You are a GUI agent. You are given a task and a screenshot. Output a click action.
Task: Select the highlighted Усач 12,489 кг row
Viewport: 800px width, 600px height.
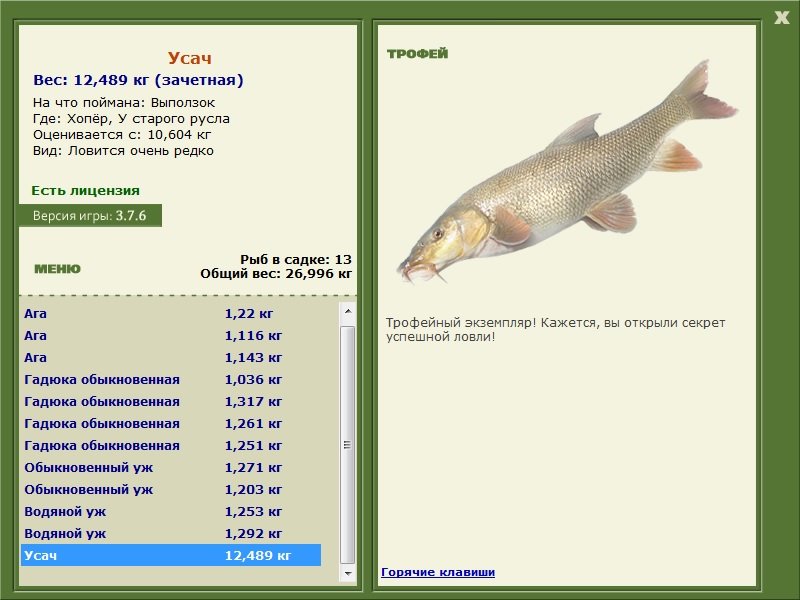(x=171, y=555)
